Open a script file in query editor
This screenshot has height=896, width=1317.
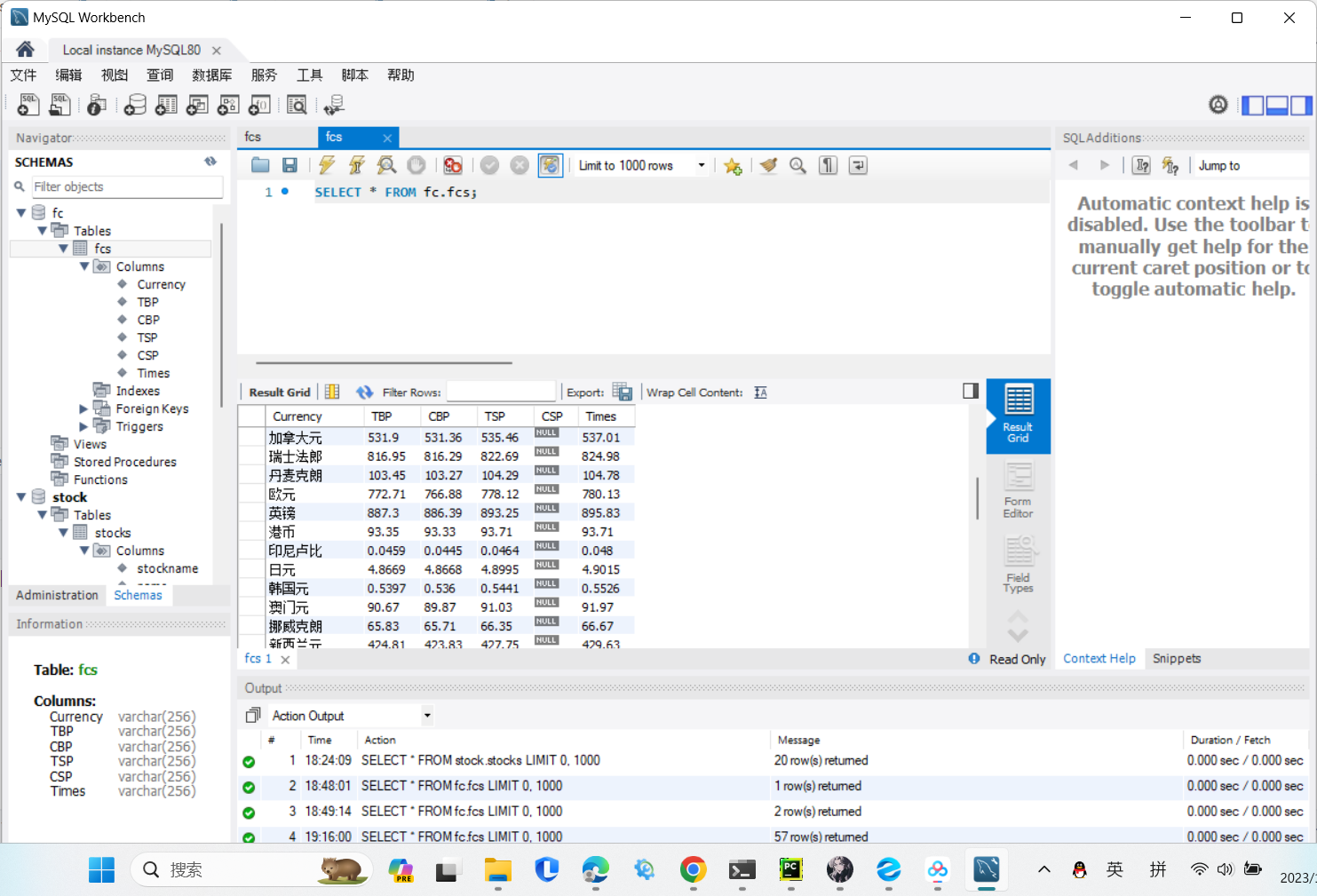click(x=260, y=165)
